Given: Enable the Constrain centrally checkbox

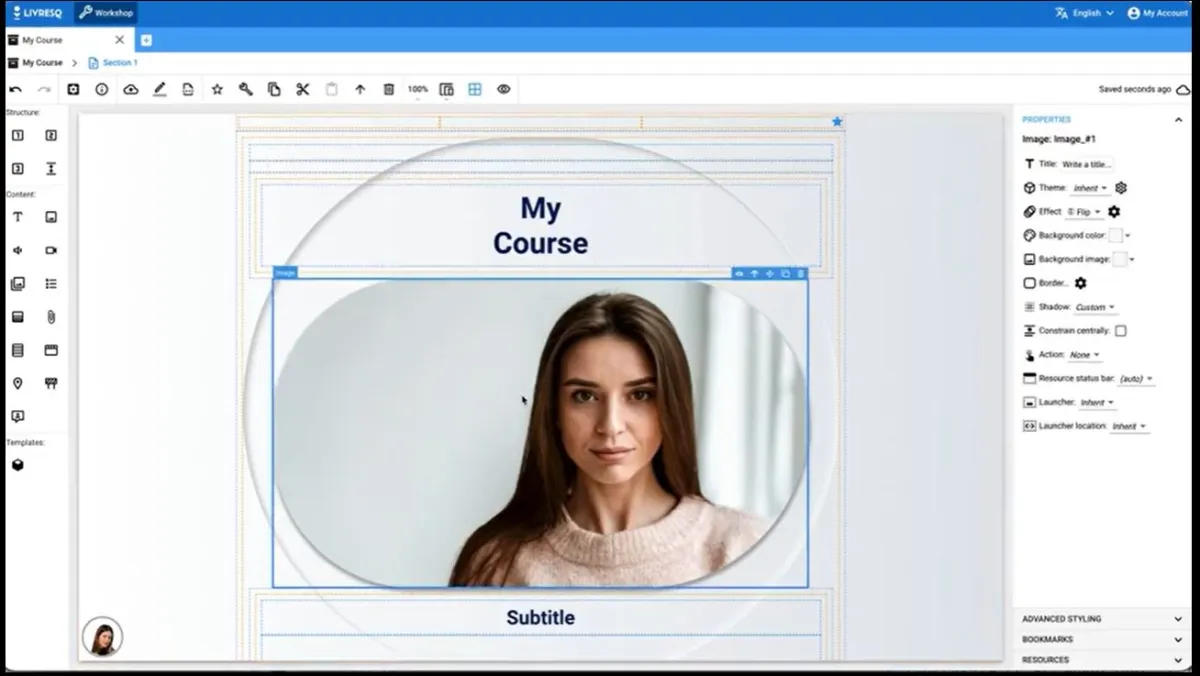Looking at the screenshot, I should pos(1120,331).
